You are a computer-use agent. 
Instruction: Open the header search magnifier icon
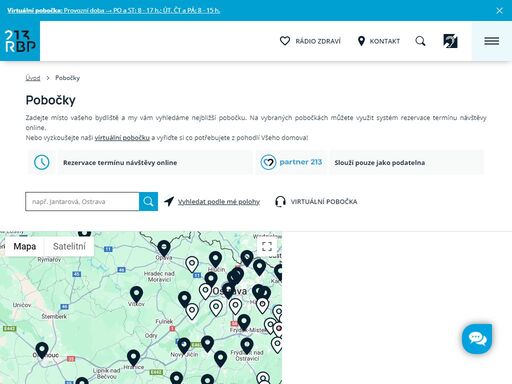click(x=420, y=41)
